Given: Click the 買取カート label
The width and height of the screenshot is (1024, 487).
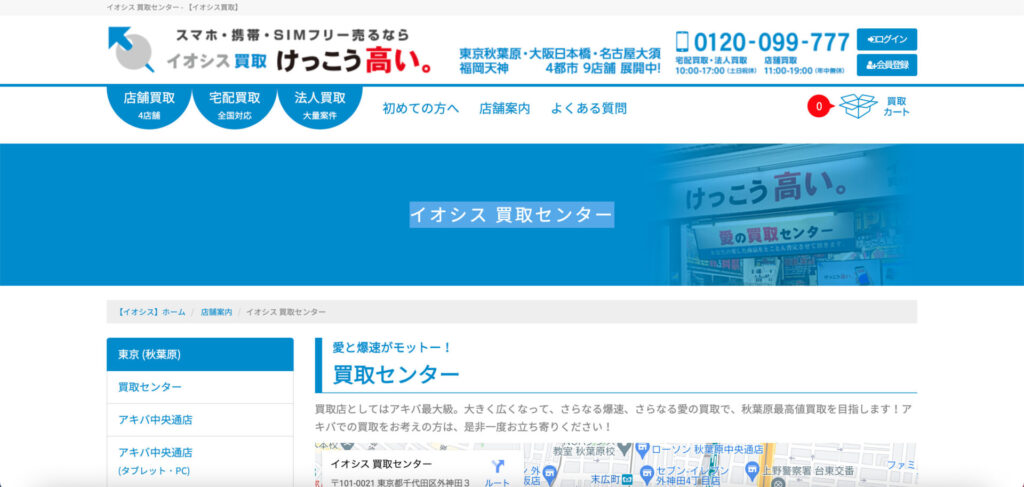Looking at the screenshot, I should pyautogui.click(x=896, y=106).
